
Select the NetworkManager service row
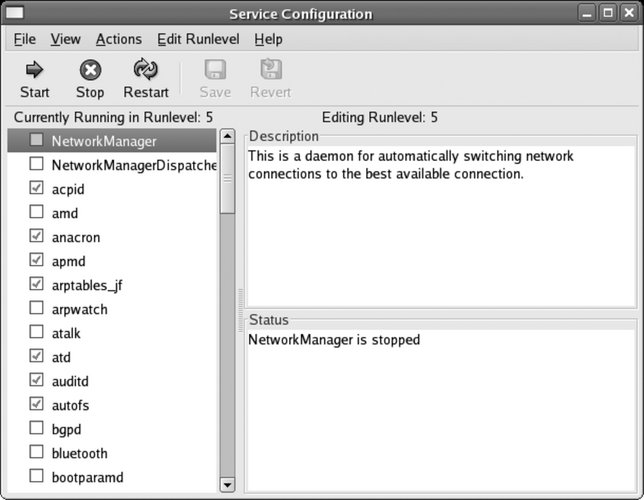tap(103, 141)
